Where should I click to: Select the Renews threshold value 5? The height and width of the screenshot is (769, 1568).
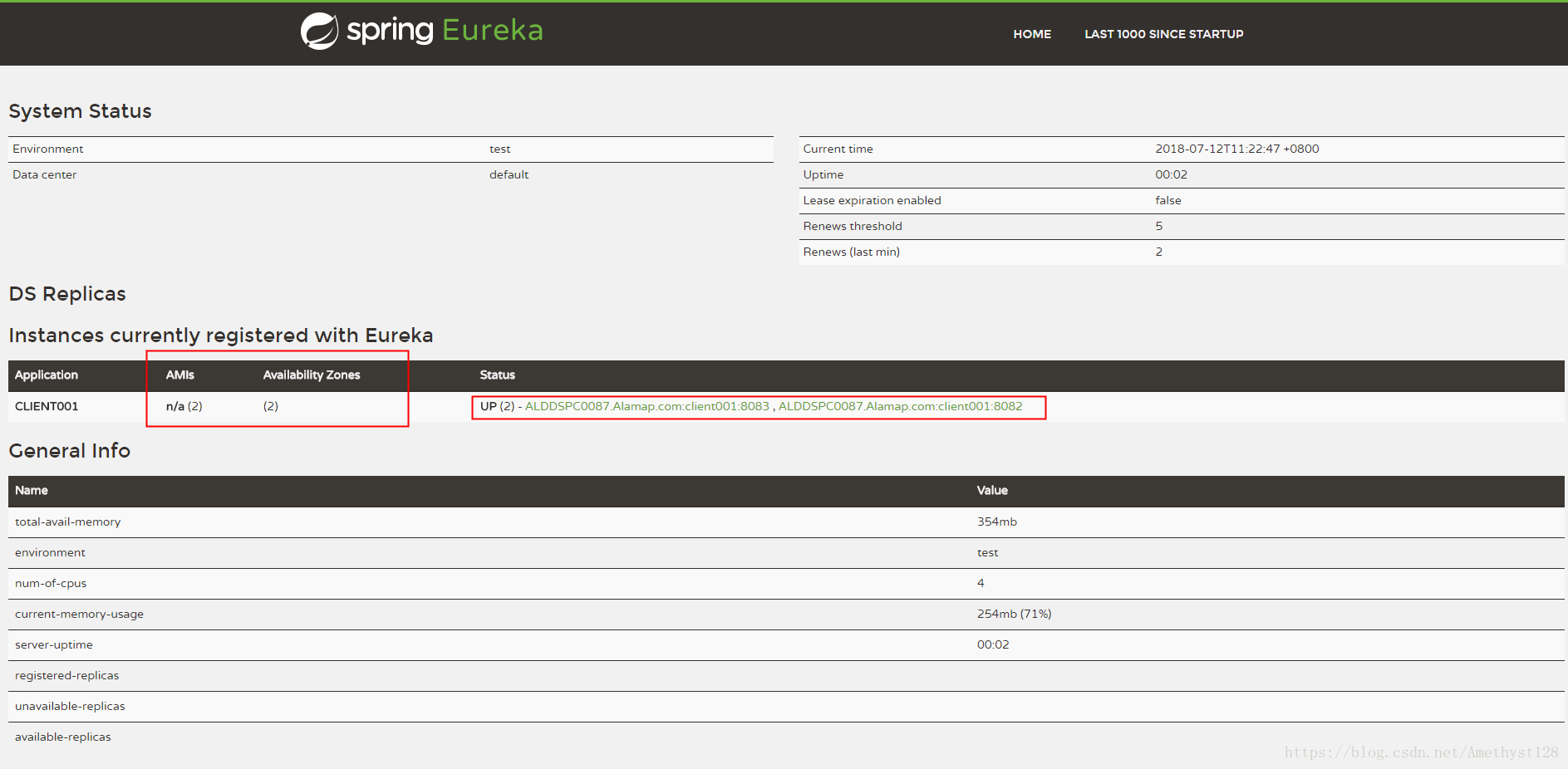pos(1159,226)
